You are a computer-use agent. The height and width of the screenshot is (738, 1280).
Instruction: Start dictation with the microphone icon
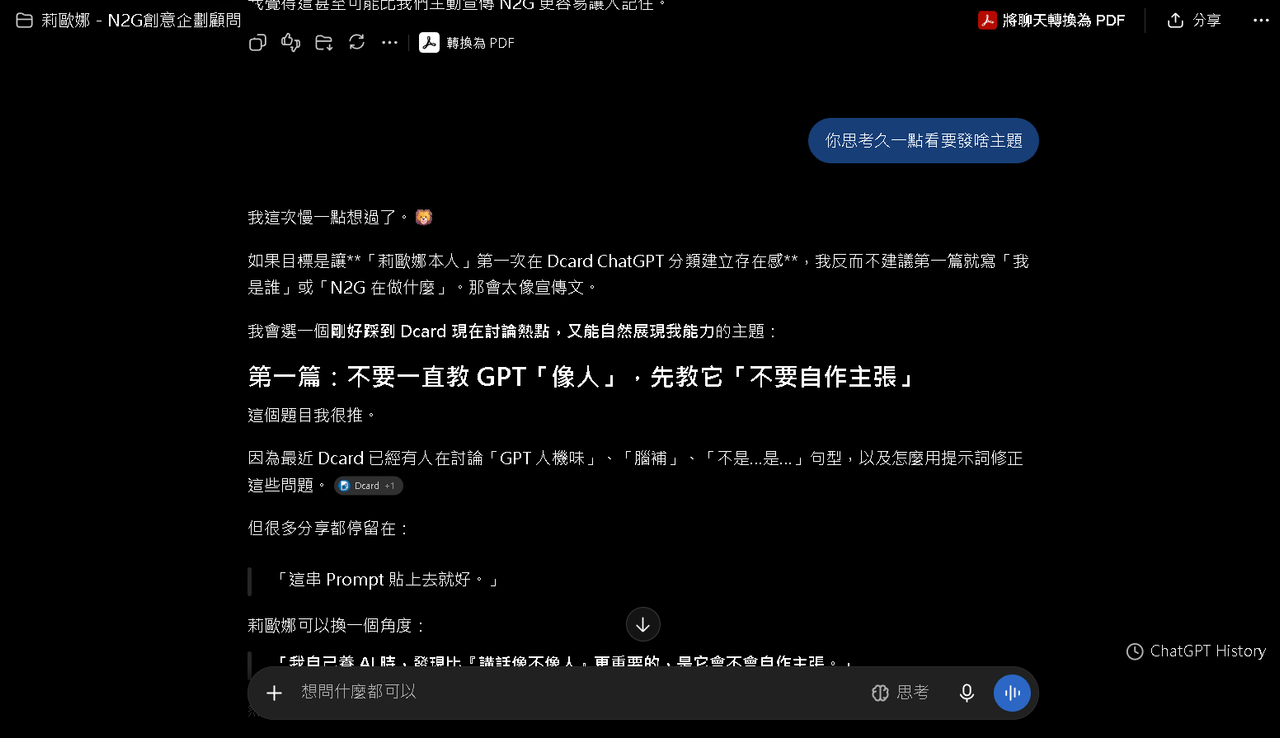pos(967,693)
